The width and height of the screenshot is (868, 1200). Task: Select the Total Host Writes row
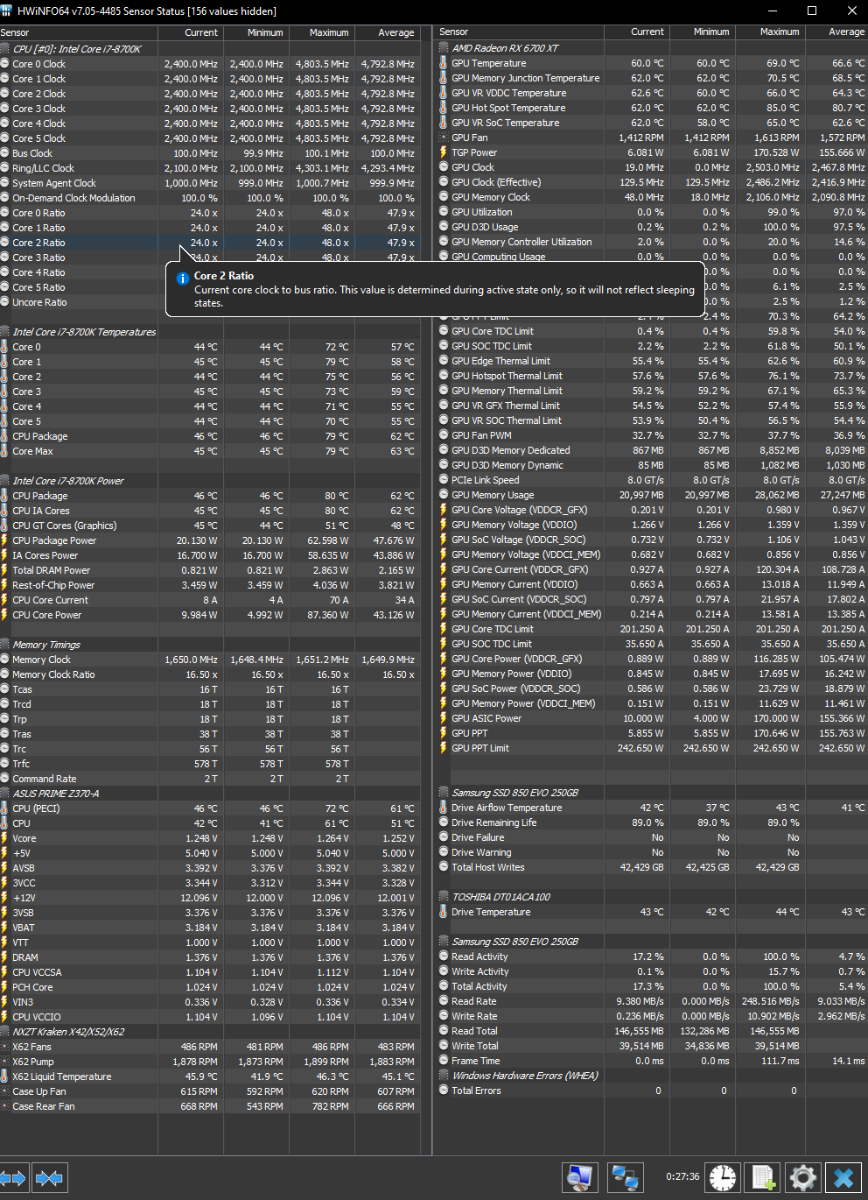[652, 867]
